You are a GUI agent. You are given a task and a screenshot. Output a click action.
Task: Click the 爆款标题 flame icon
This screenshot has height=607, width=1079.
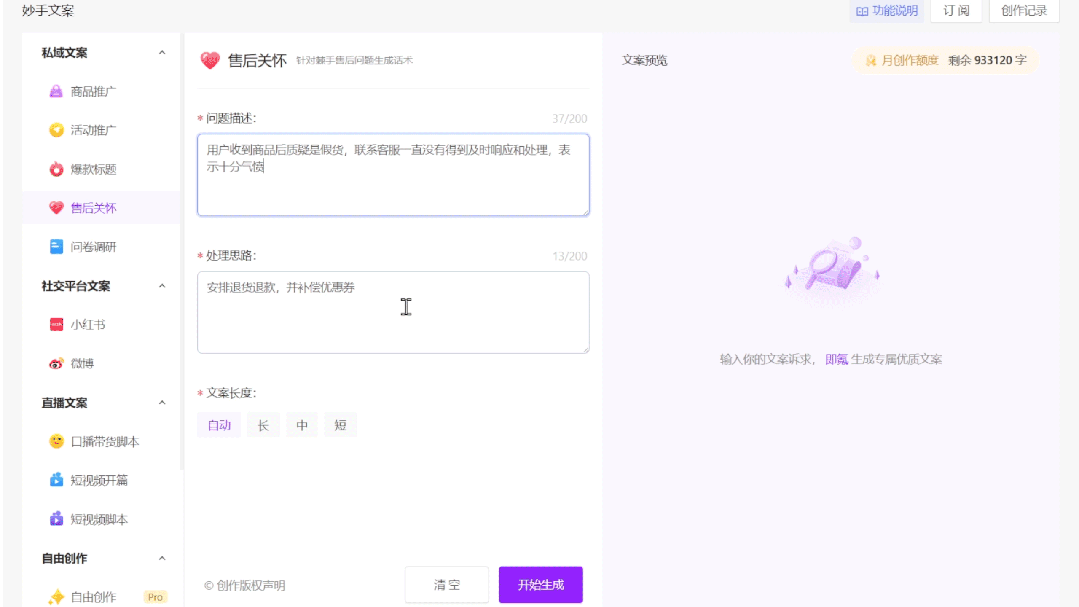click(58, 170)
